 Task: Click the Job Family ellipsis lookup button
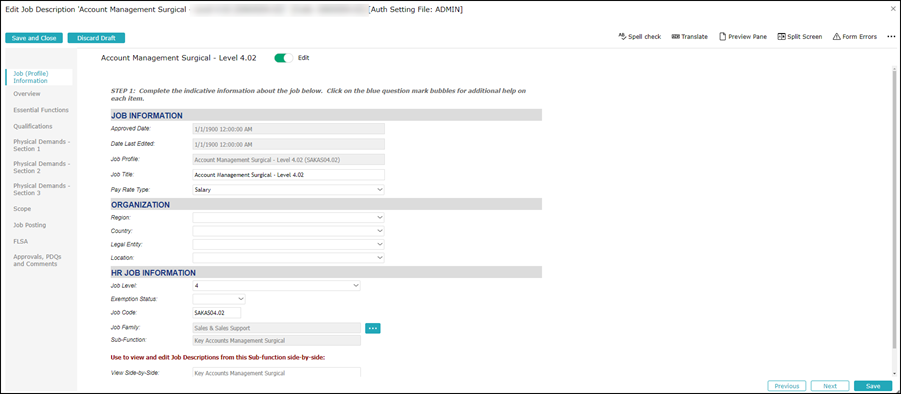[373, 328]
